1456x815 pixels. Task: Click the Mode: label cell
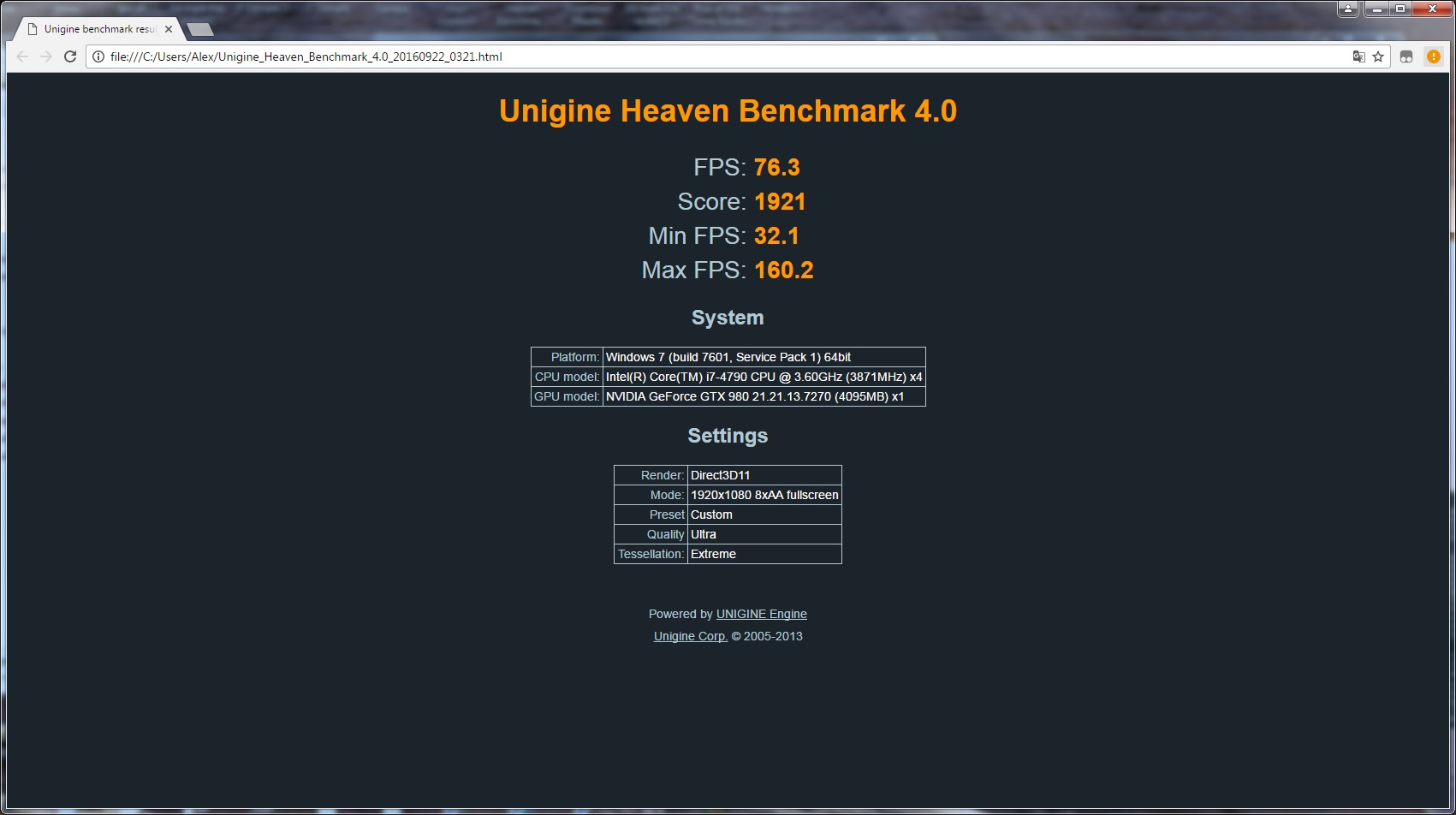651,495
